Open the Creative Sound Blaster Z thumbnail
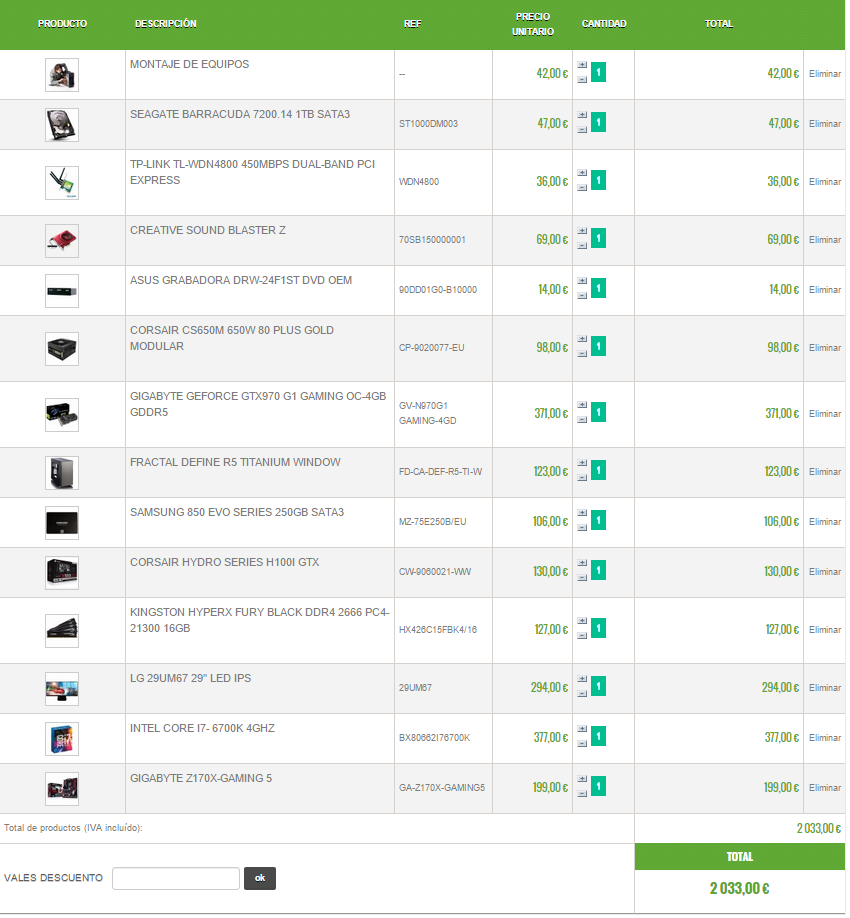Screen dimensions: 850x918 coord(62,241)
